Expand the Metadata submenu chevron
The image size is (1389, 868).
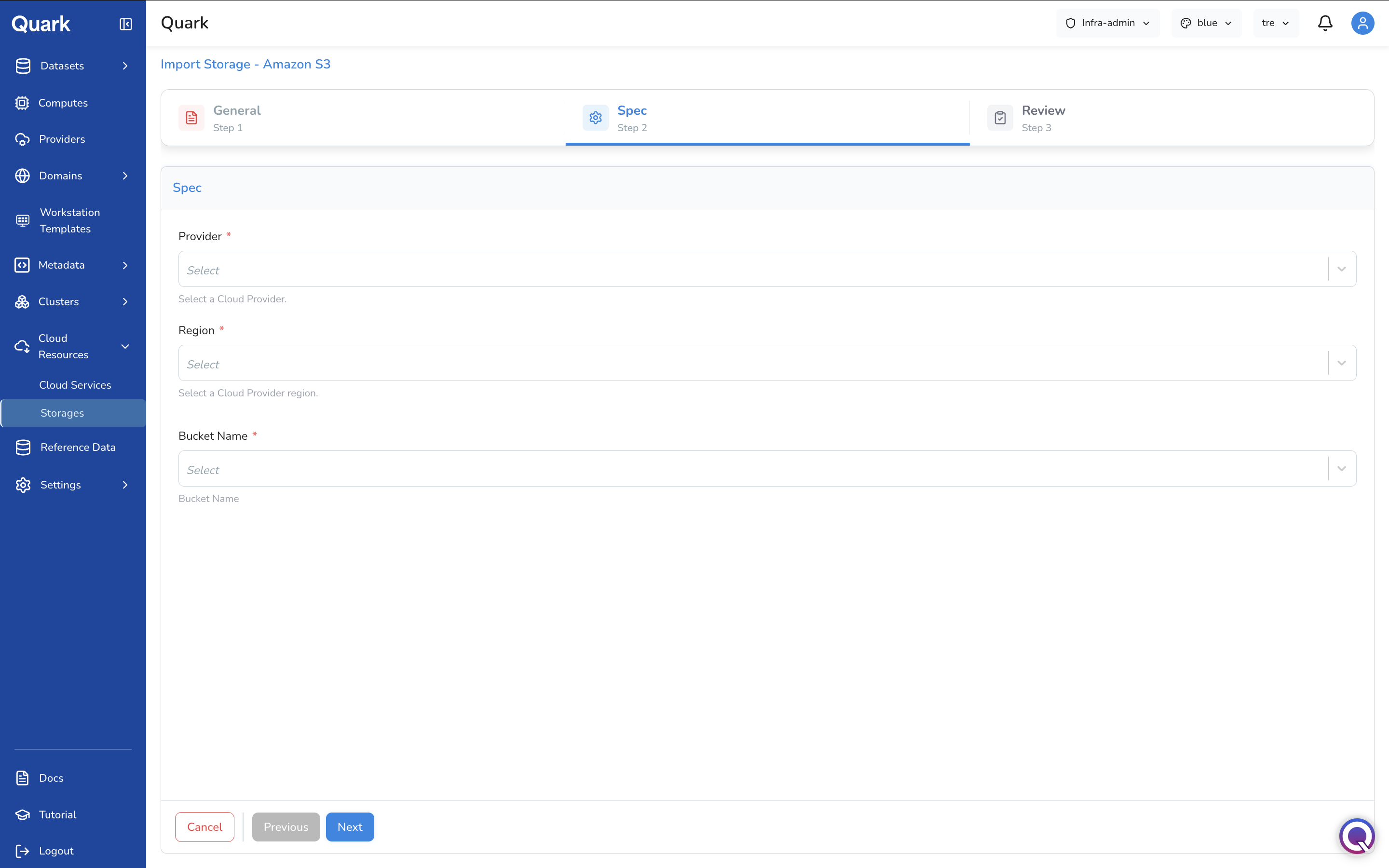coord(125,265)
